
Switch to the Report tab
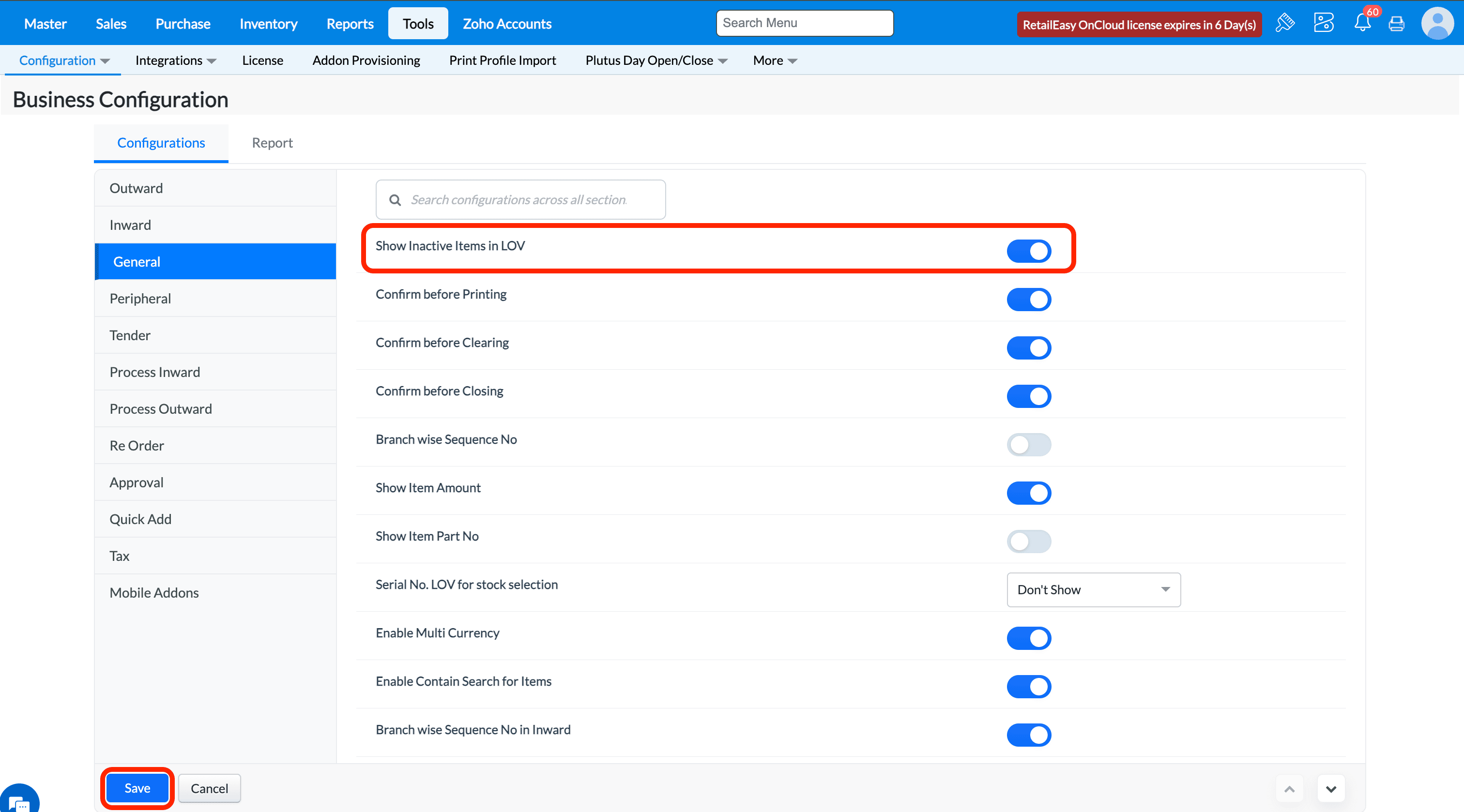[x=272, y=143]
